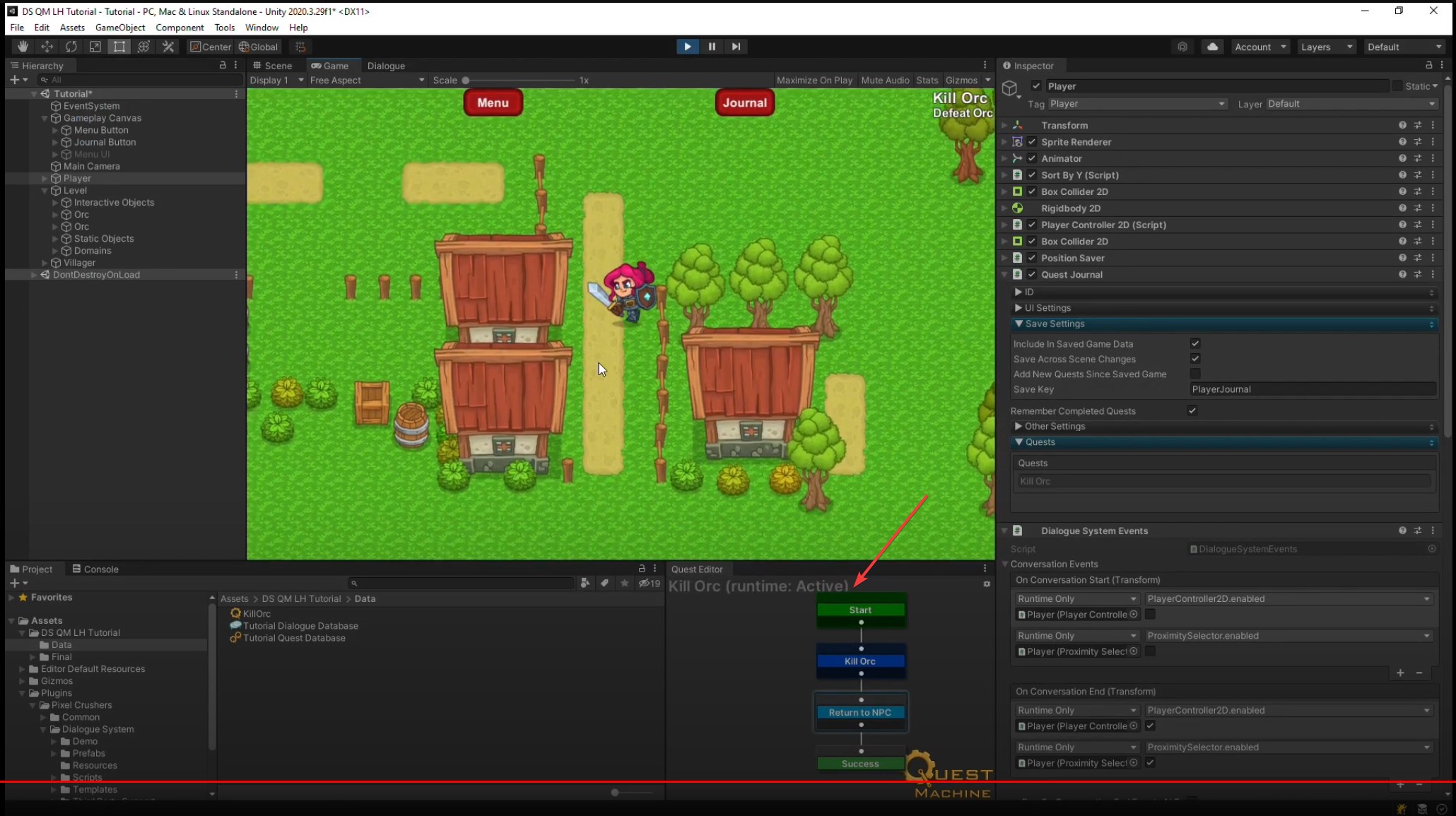Switch to the Dialogue tab

[x=386, y=65]
